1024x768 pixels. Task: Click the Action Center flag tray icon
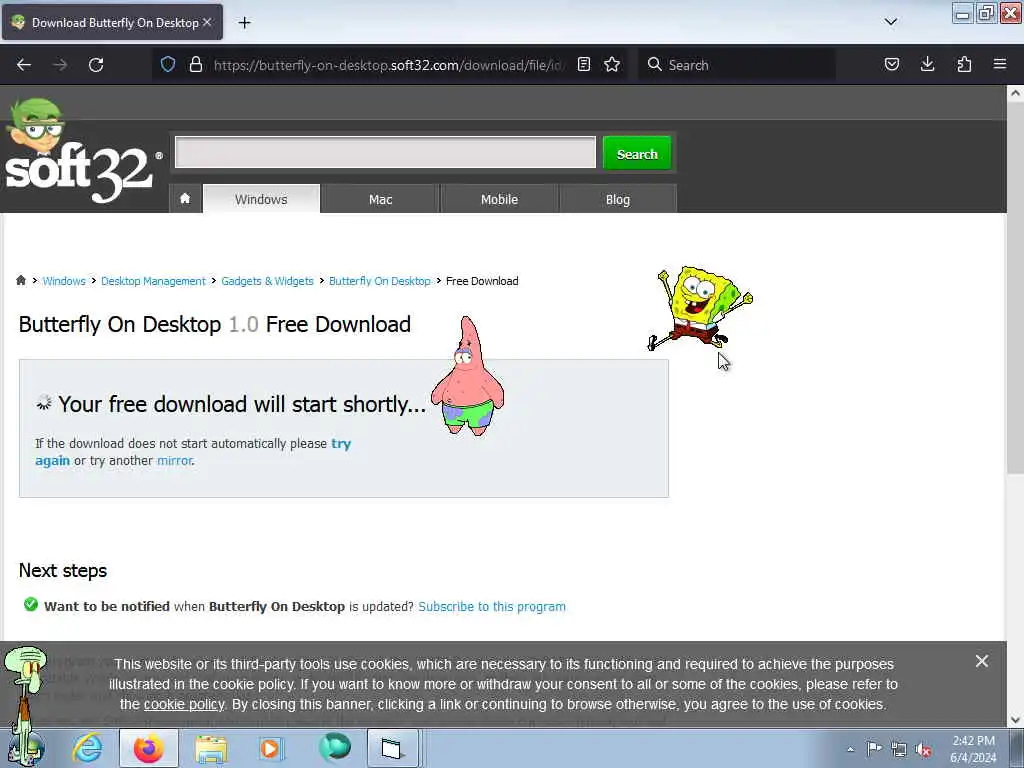click(874, 748)
